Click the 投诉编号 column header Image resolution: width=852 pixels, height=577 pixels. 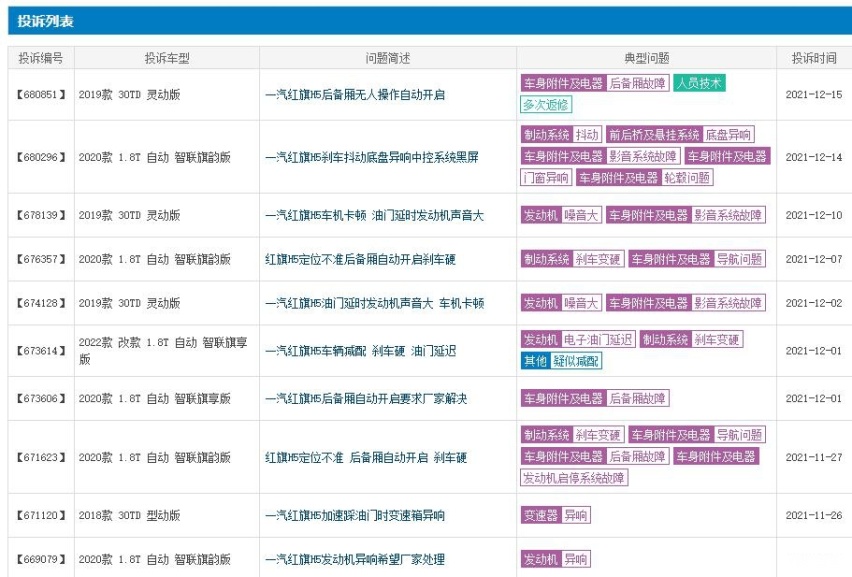[41, 58]
